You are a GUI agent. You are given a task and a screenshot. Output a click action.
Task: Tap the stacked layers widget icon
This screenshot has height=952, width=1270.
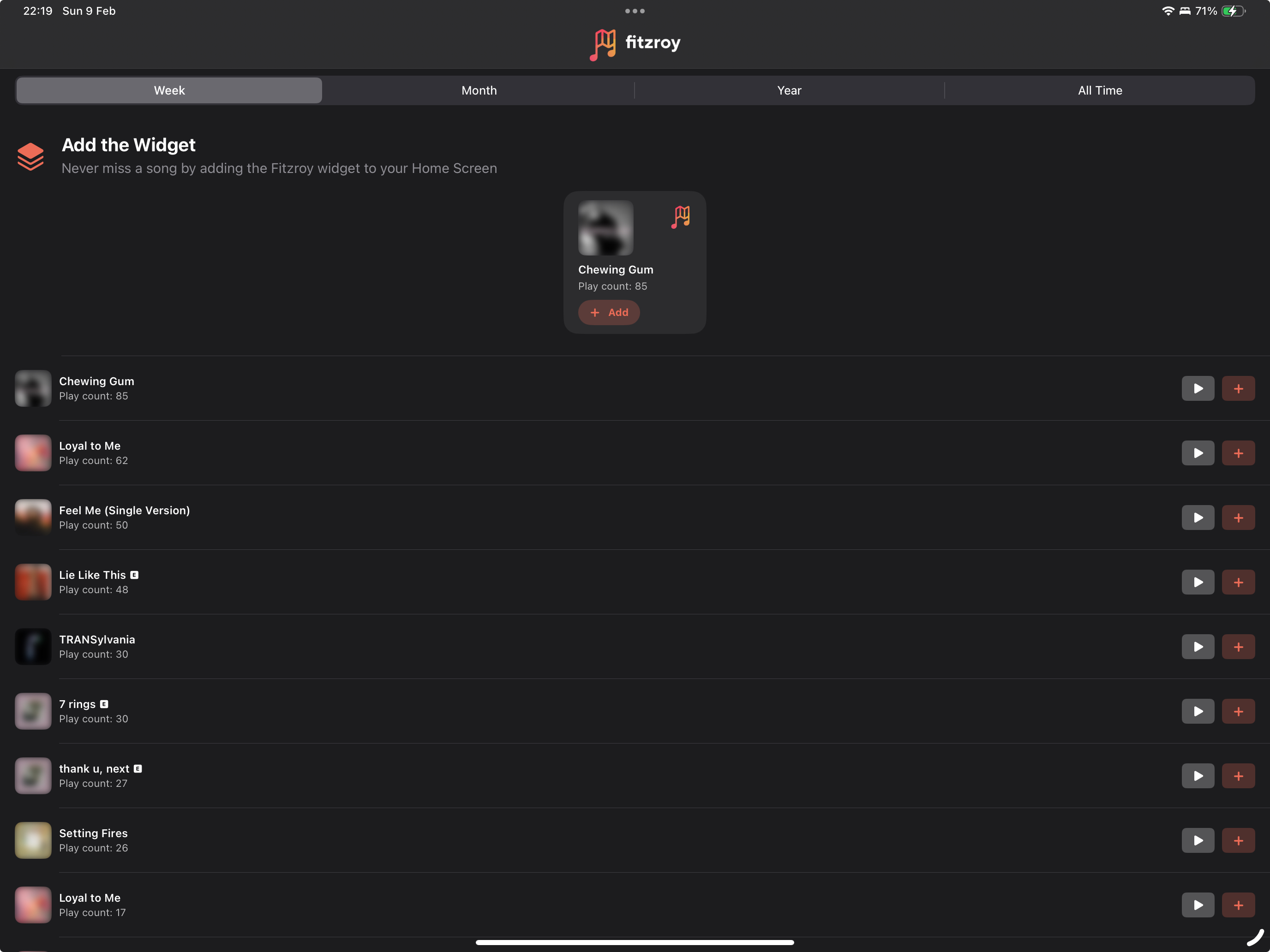tap(30, 156)
